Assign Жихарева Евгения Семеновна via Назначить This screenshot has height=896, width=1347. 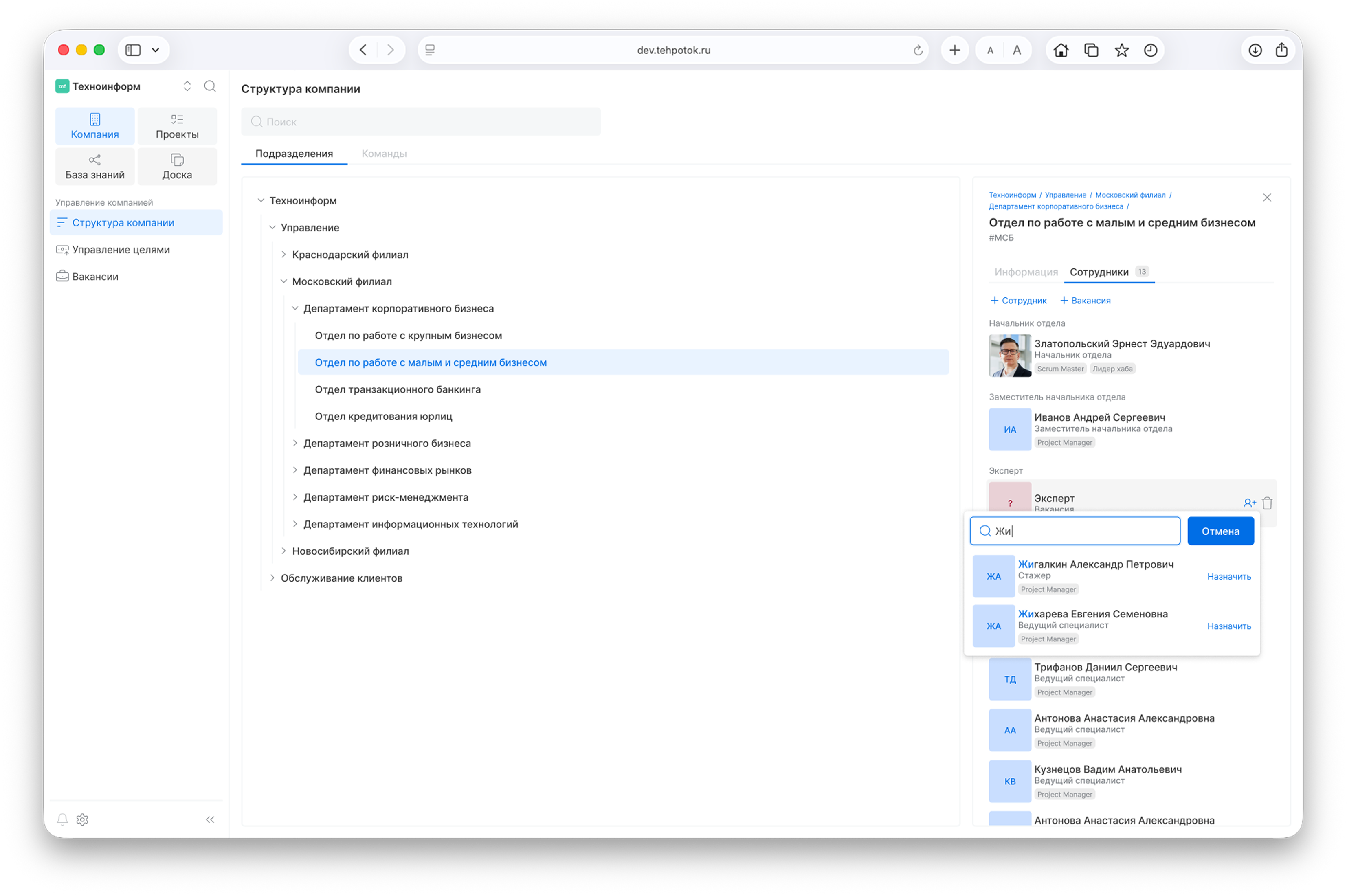coord(1229,626)
